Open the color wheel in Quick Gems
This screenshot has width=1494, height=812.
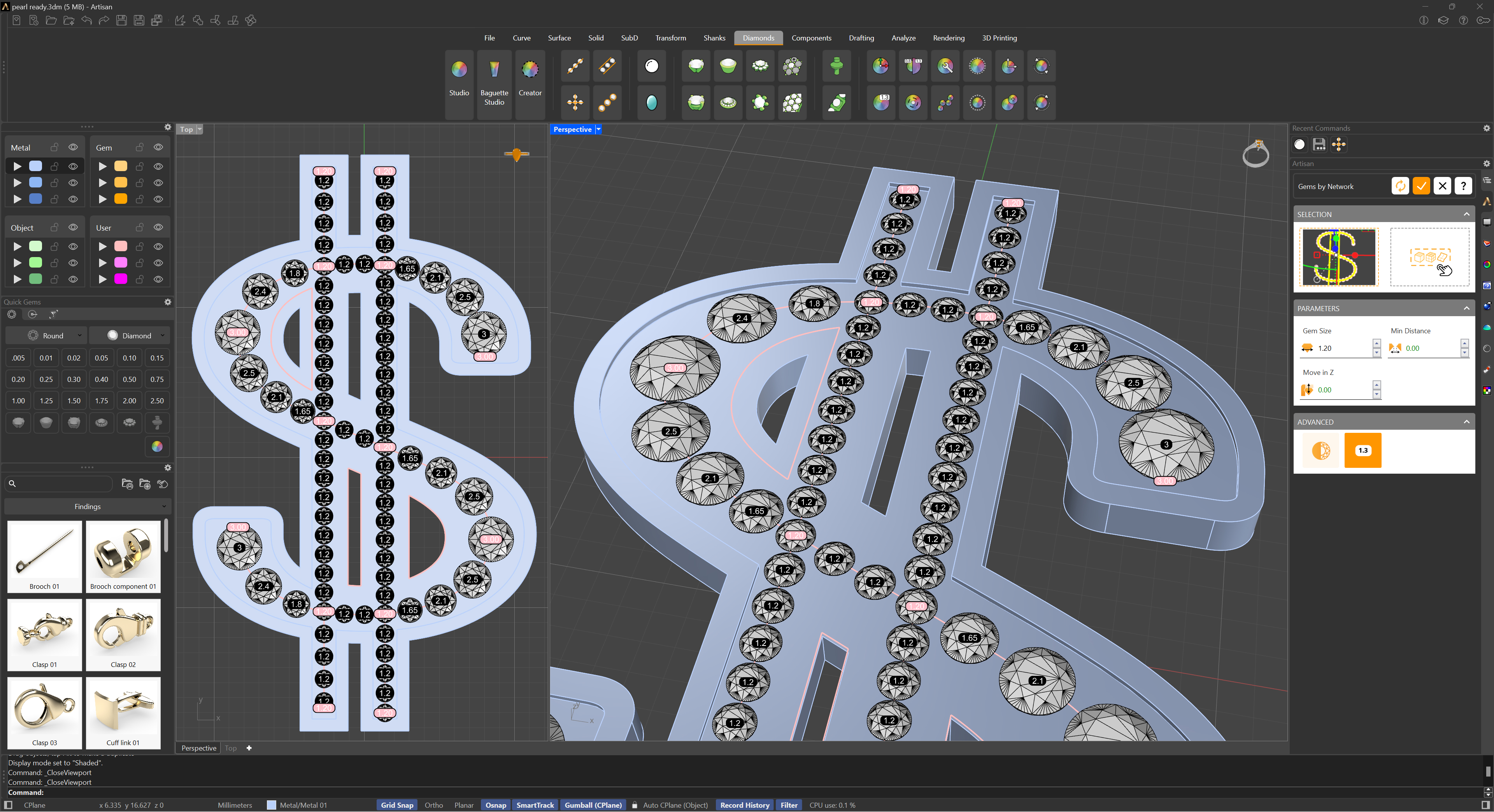coord(156,446)
